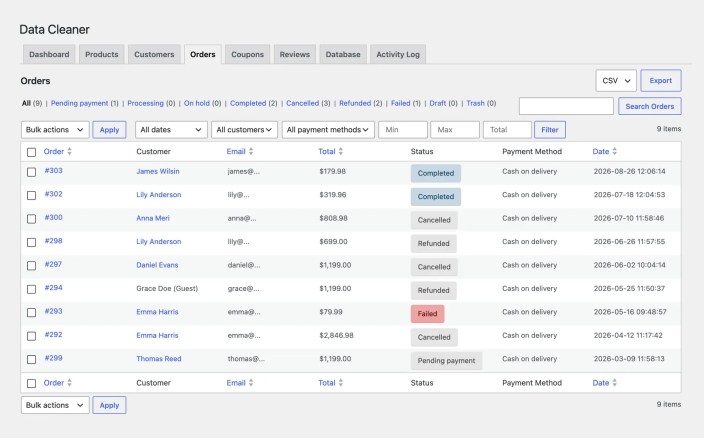Viewport: 704px width, 438px height.
Task: Filter by On hold status link
Action: (x=197, y=103)
